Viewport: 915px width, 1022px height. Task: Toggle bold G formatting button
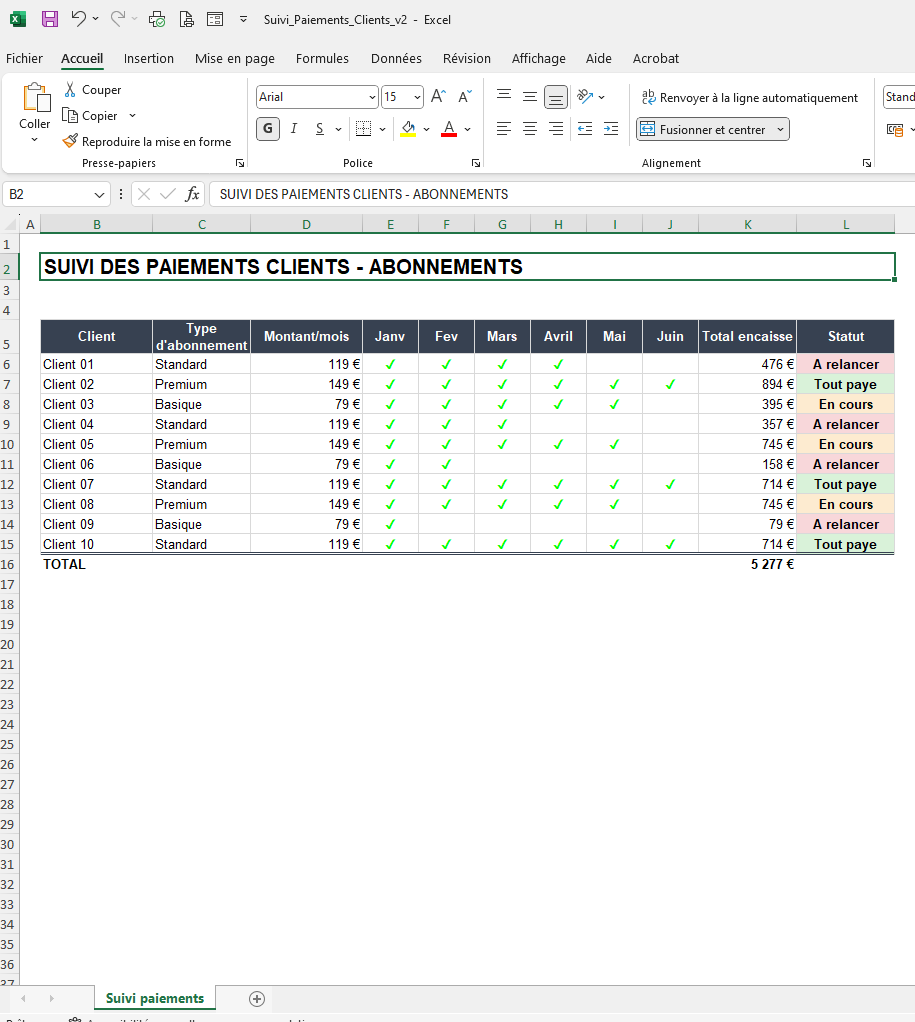(268, 128)
